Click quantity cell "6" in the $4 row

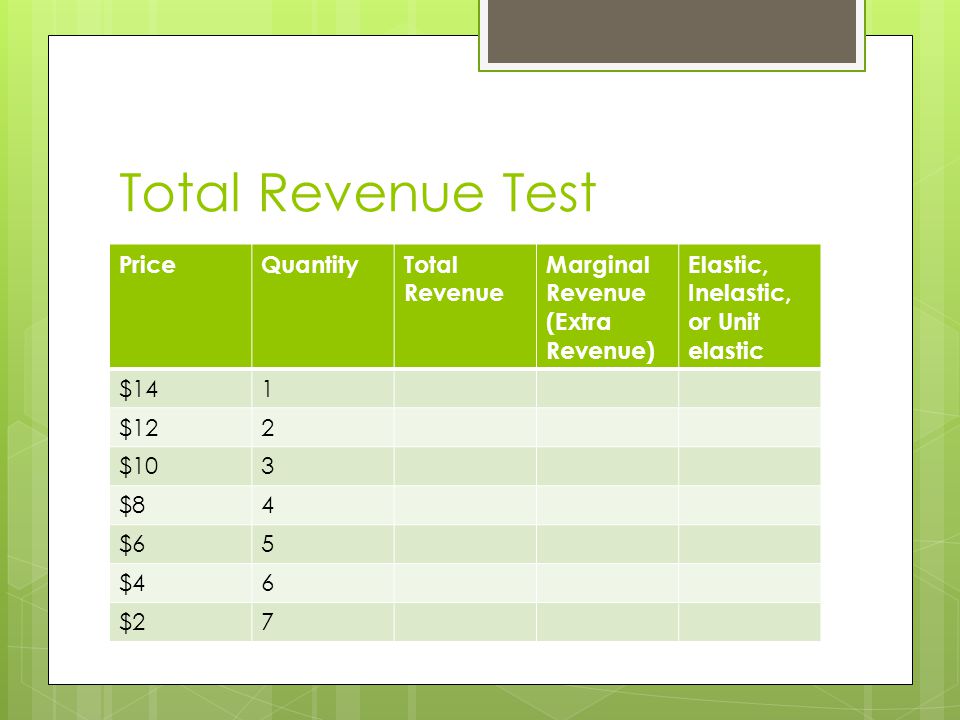coord(323,583)
